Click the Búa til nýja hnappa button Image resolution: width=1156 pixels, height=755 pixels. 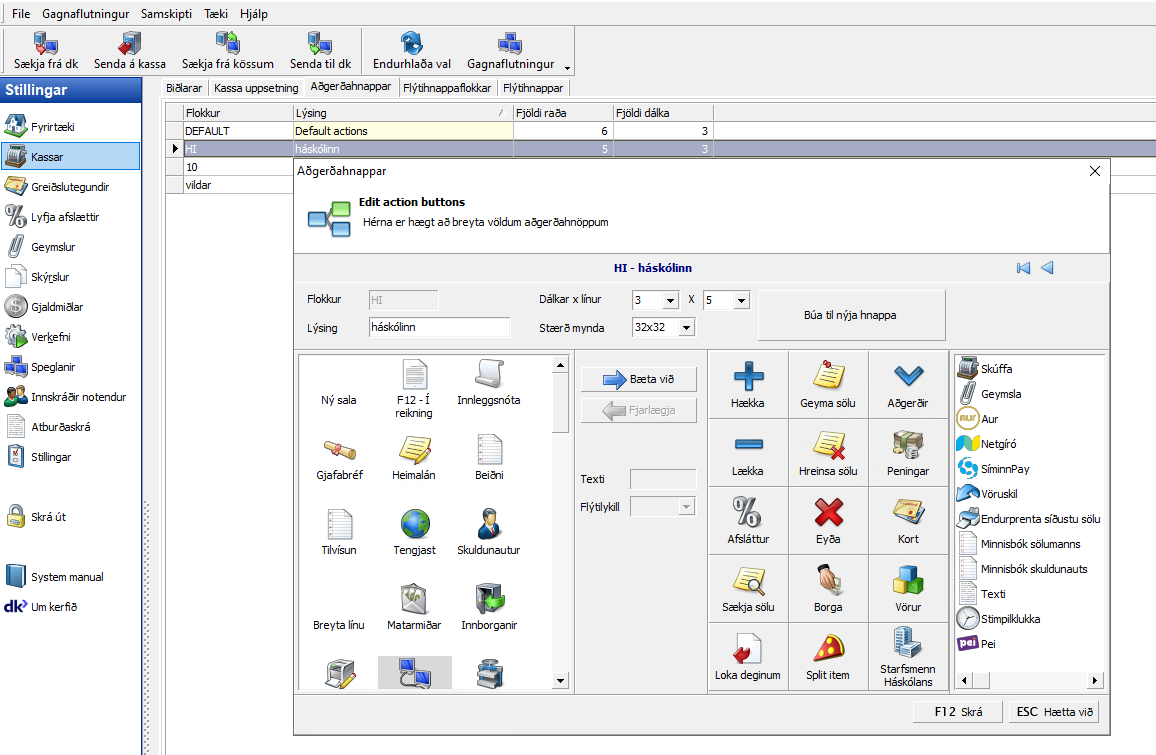click(x=850, y=315)
